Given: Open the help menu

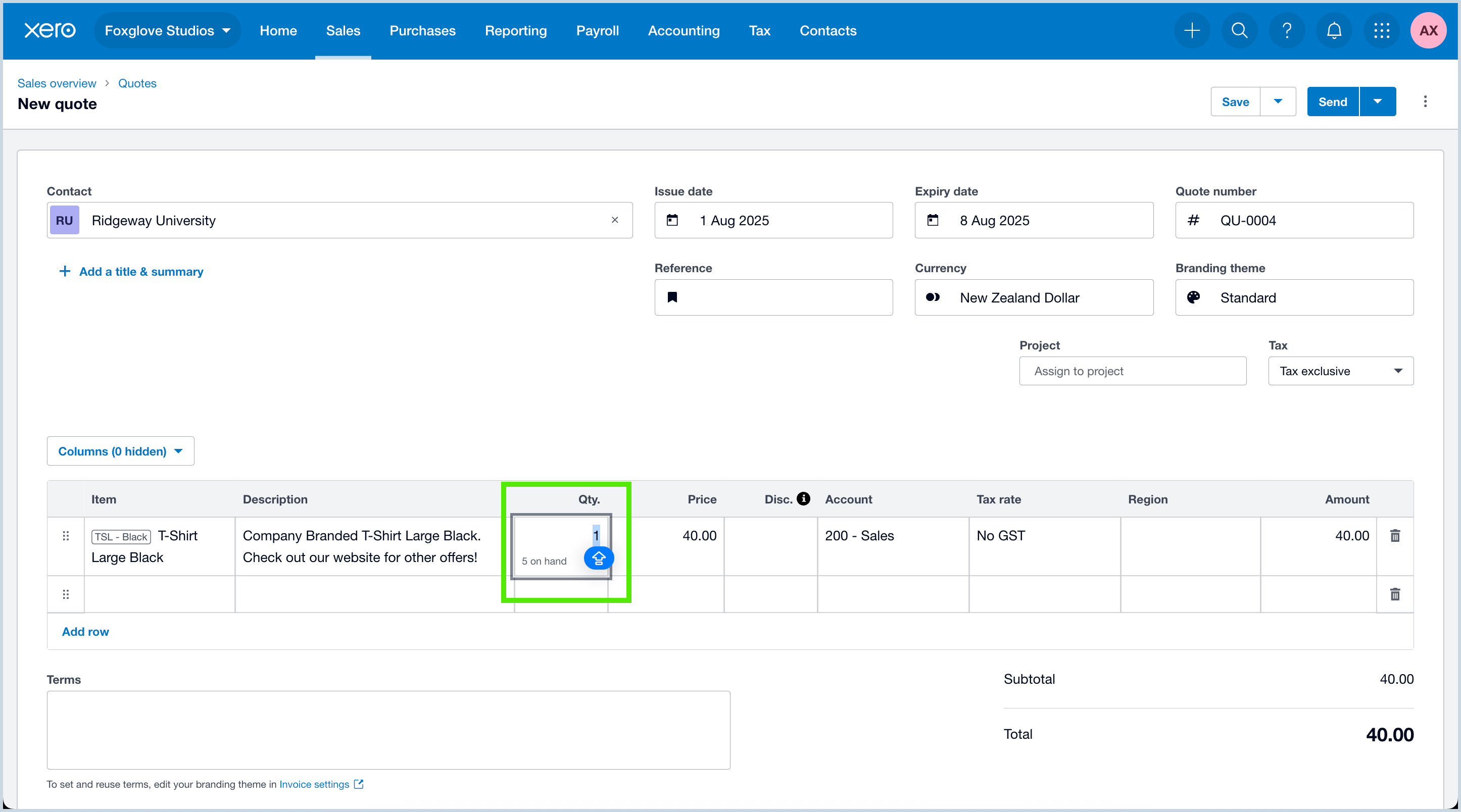Looking at the screenshot, I should click(x=1287, y=31).
